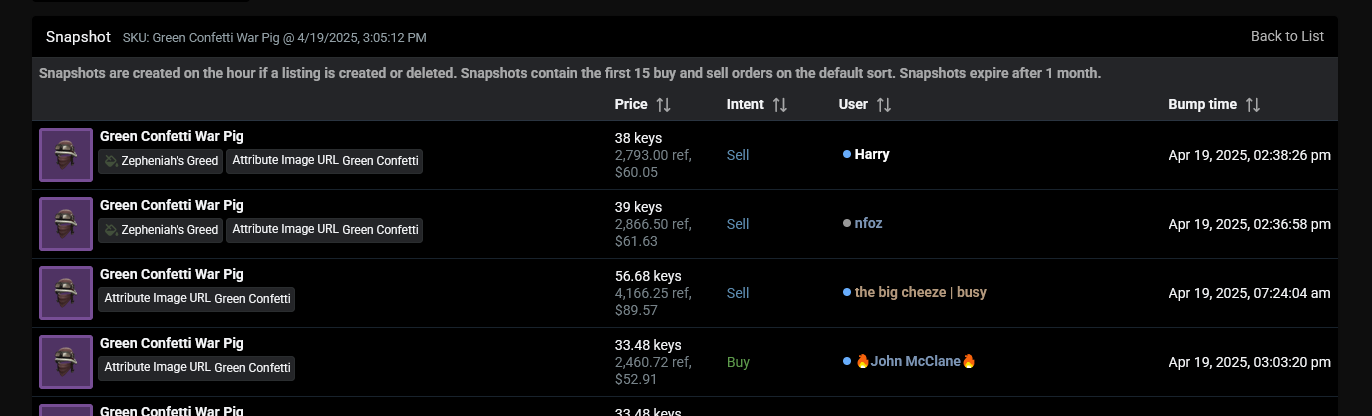Image resolution: width=1372 pixels, height=416 pixels.
Task: Click Green Confetti War Pig title at 38 keys
Action: coord(171,137)
